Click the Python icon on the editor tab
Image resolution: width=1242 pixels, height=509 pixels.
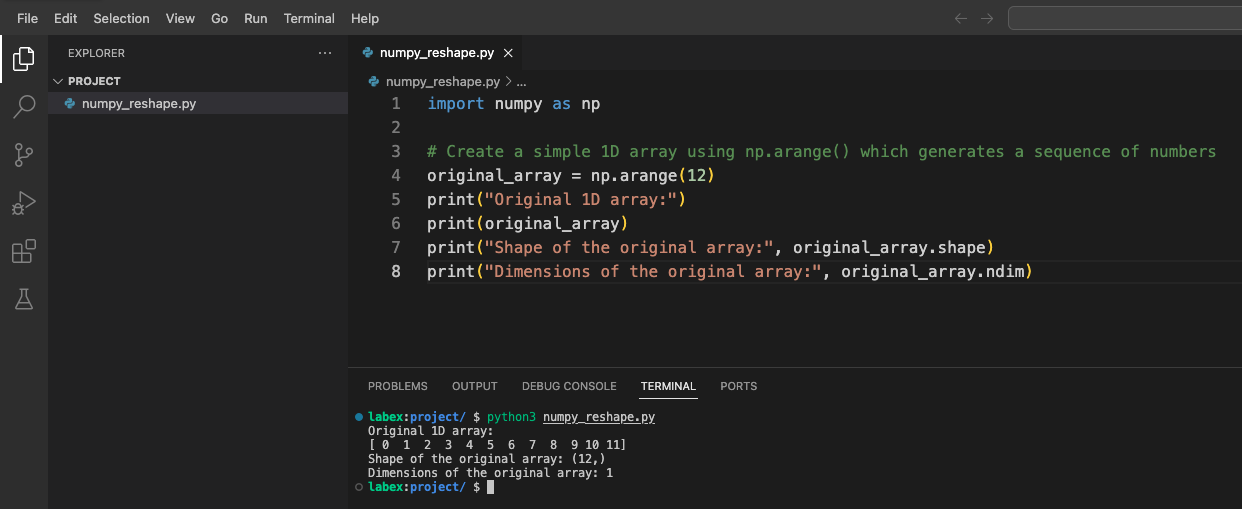368,53
